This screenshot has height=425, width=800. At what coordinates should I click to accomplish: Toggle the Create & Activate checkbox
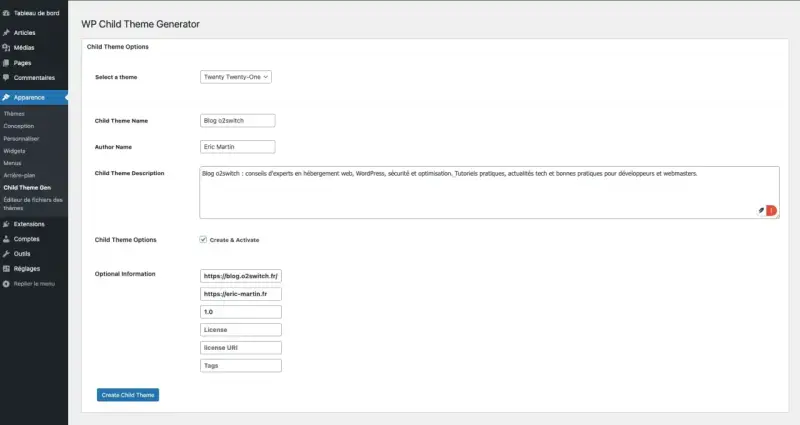pyautogui.click(x=203, y=239)
